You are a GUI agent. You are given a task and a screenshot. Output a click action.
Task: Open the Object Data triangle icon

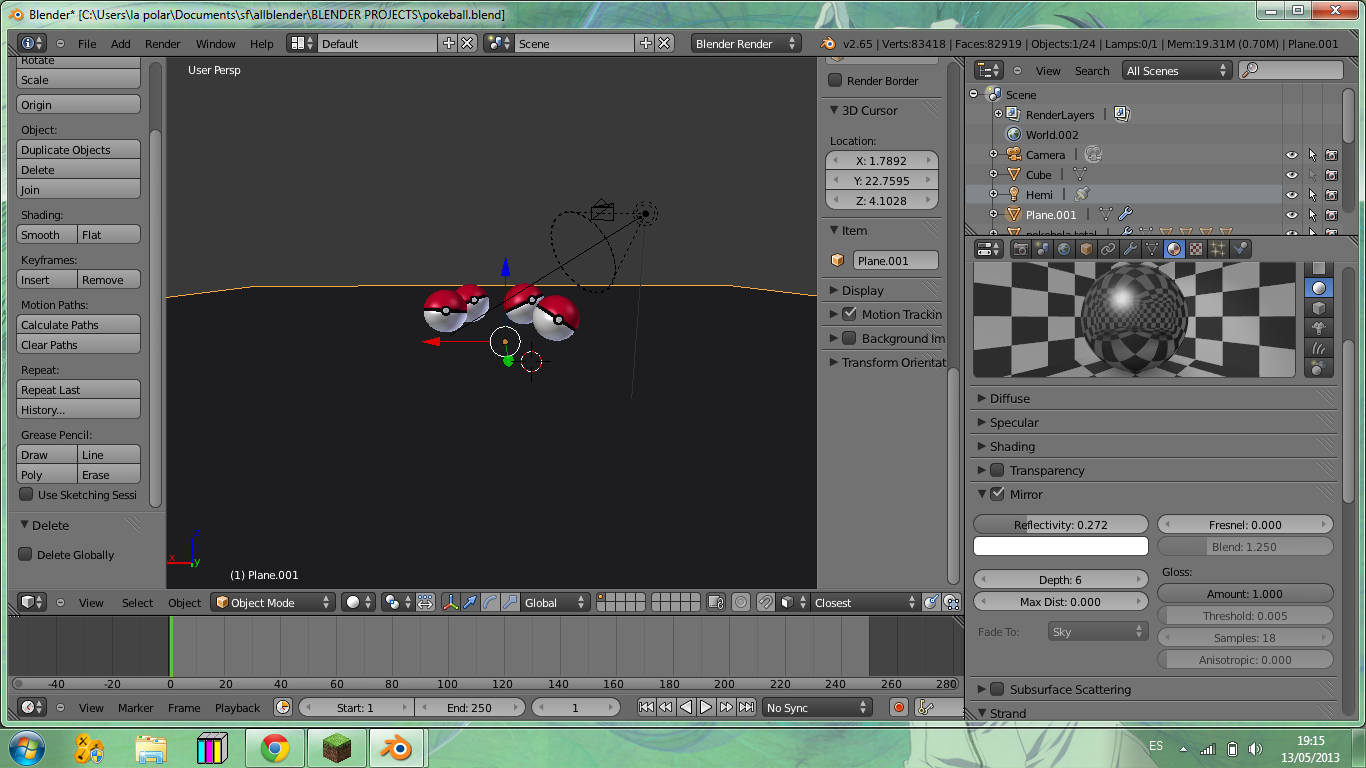click(1152, 249)
